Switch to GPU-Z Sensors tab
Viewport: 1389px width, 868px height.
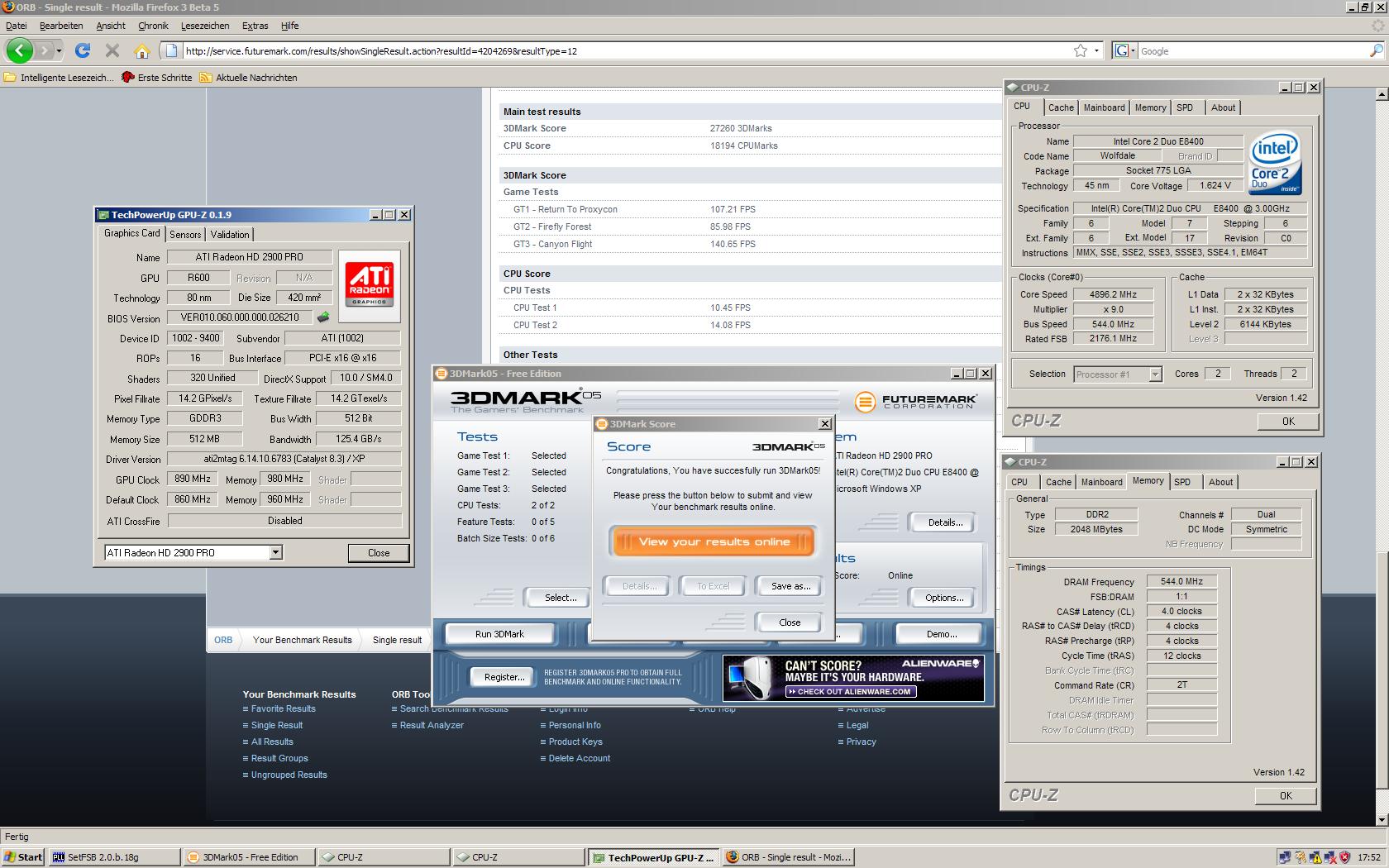point(185,235)
